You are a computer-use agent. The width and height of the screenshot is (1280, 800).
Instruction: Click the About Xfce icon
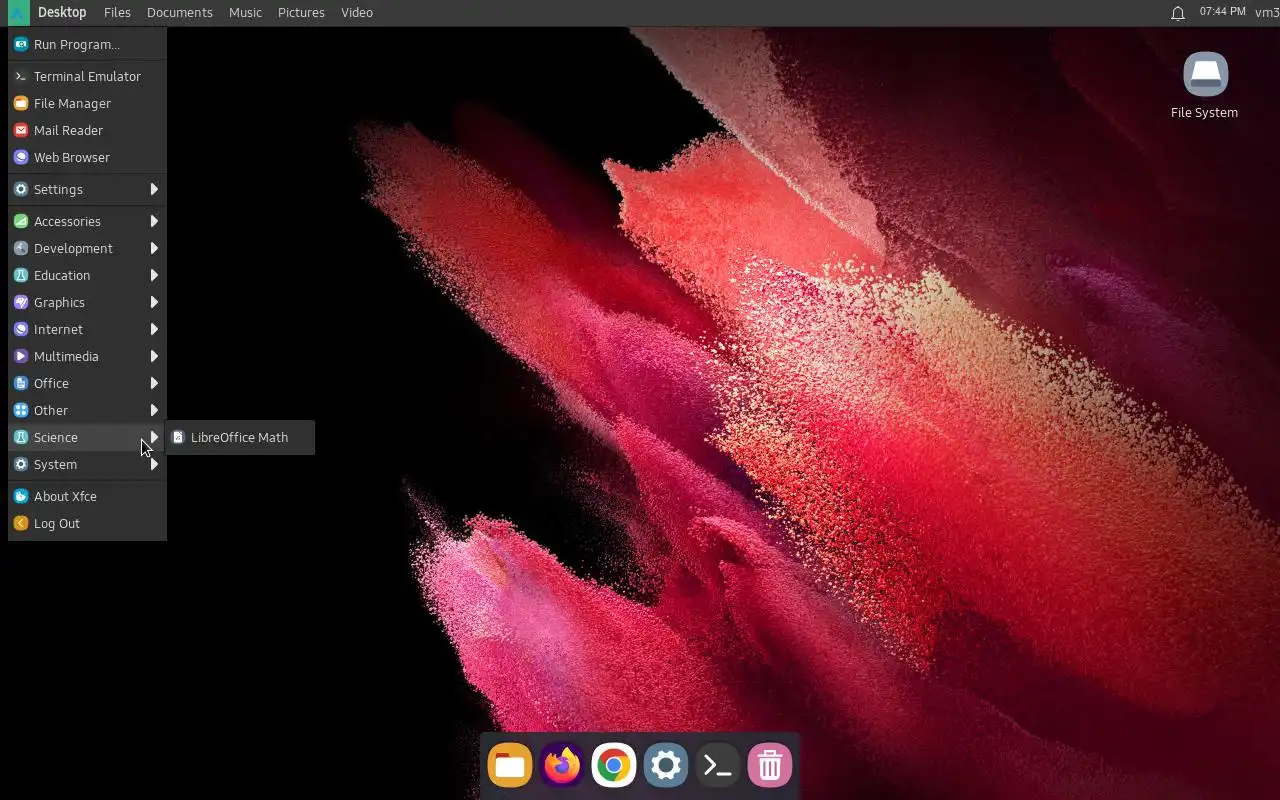[x=20, y=496]
